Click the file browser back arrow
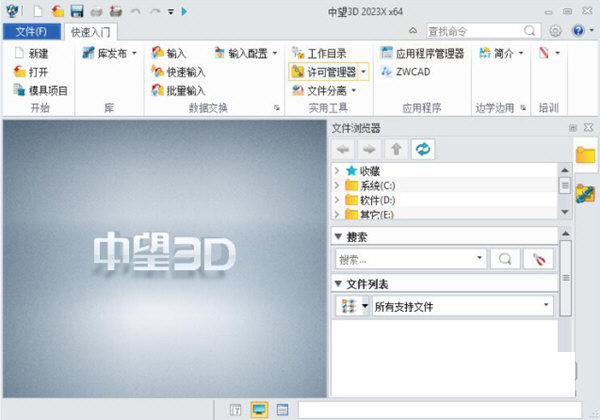 point(343,149)
